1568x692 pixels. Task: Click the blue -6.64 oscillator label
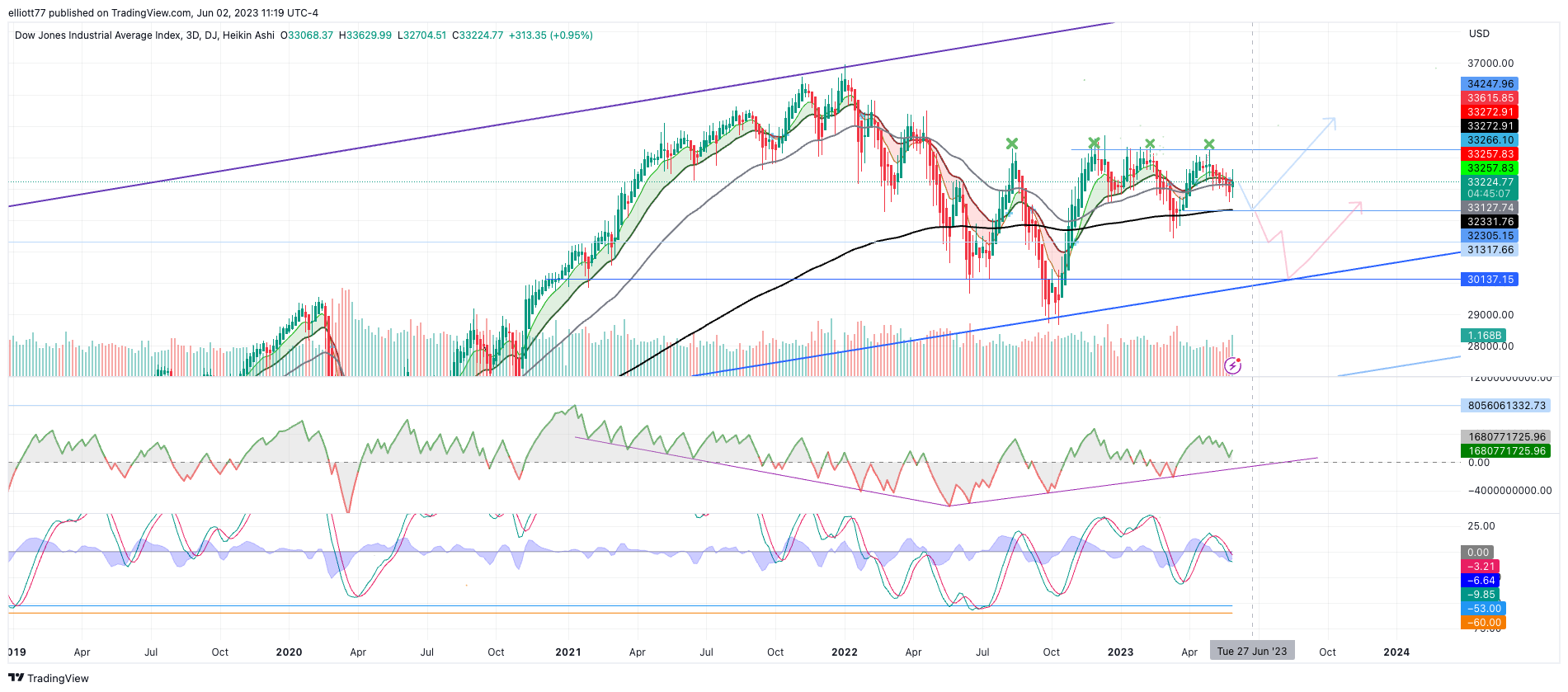(x=1481, y=581)
